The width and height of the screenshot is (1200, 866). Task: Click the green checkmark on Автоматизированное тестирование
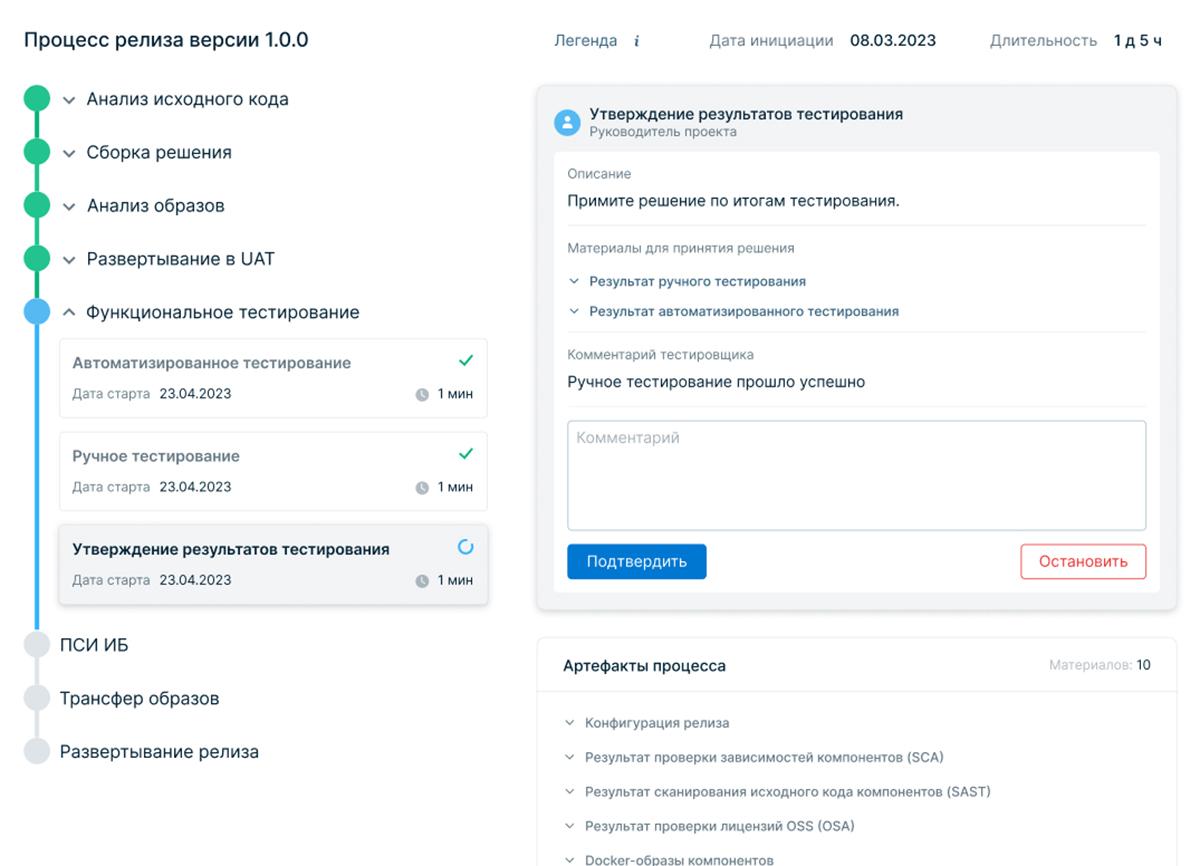pos(465,361)
